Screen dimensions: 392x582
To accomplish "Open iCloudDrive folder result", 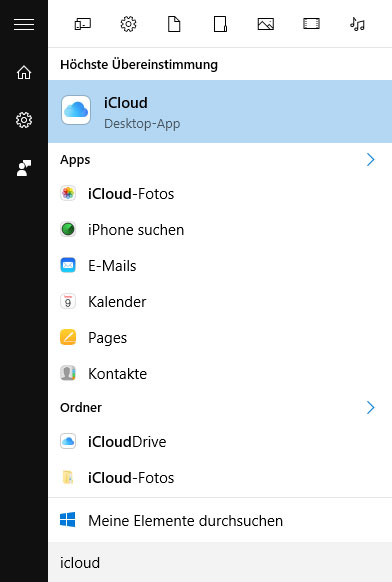I will pyautogui.click(x=220, y=442).
